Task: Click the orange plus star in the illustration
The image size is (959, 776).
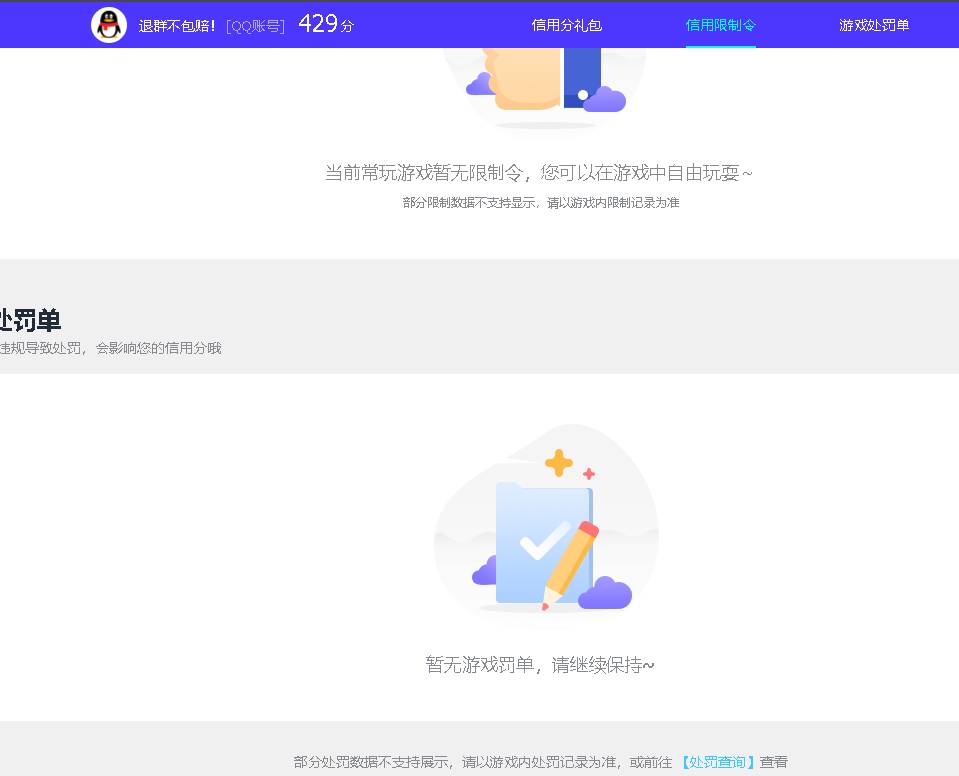Action: coord(558,462)
